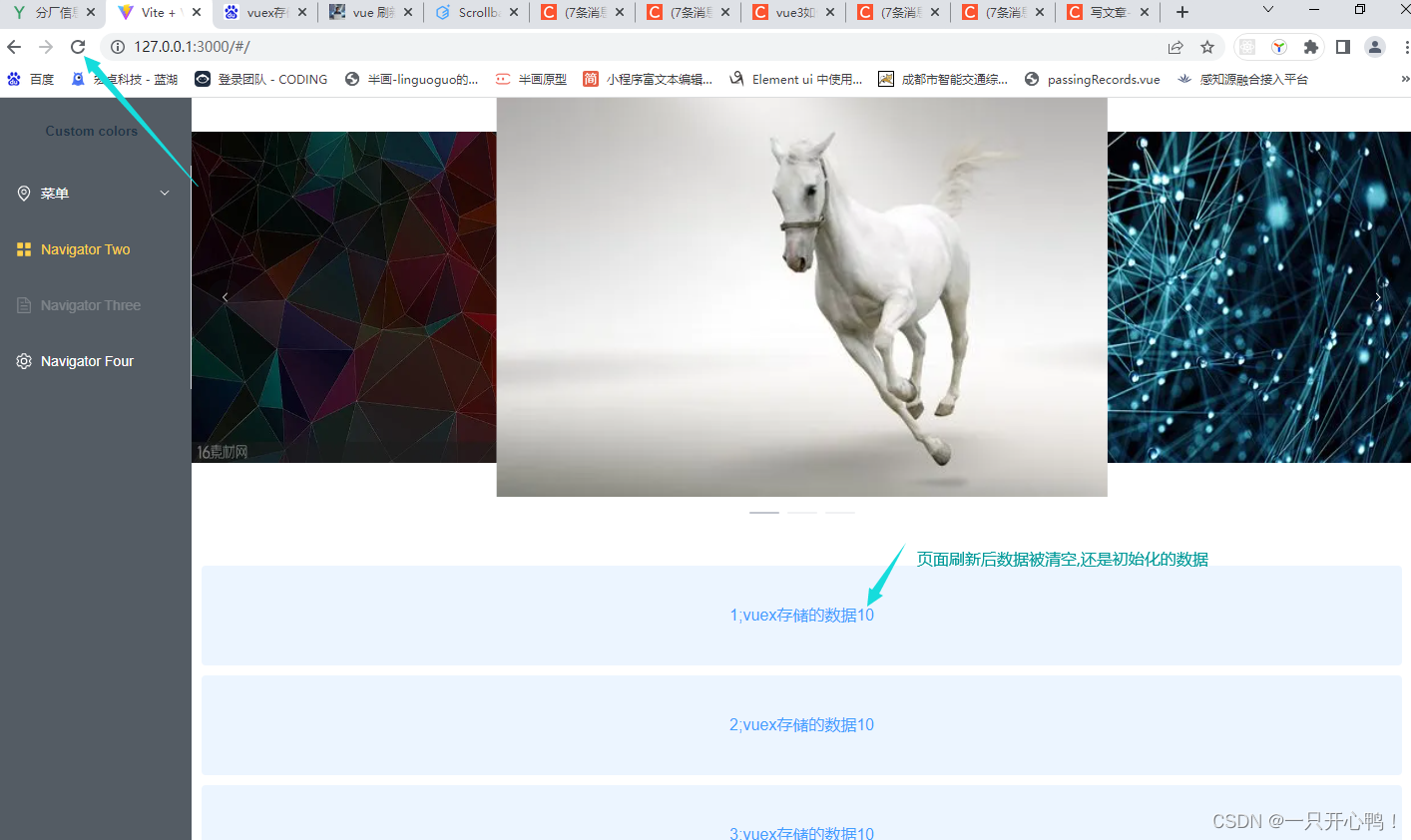Open the 感知源融合接入平台 bookmark

click(x=1242, y=79)
